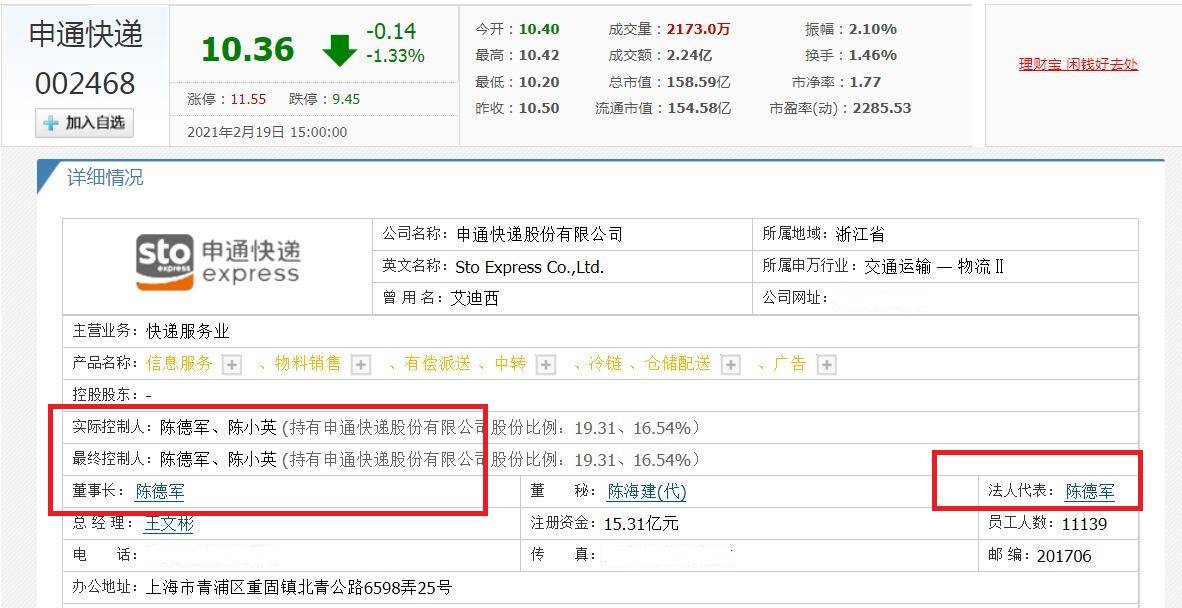Expand the 冷链、仓储配送 plus box
Screen dimensions: 1182x608
tap(730, 365)
